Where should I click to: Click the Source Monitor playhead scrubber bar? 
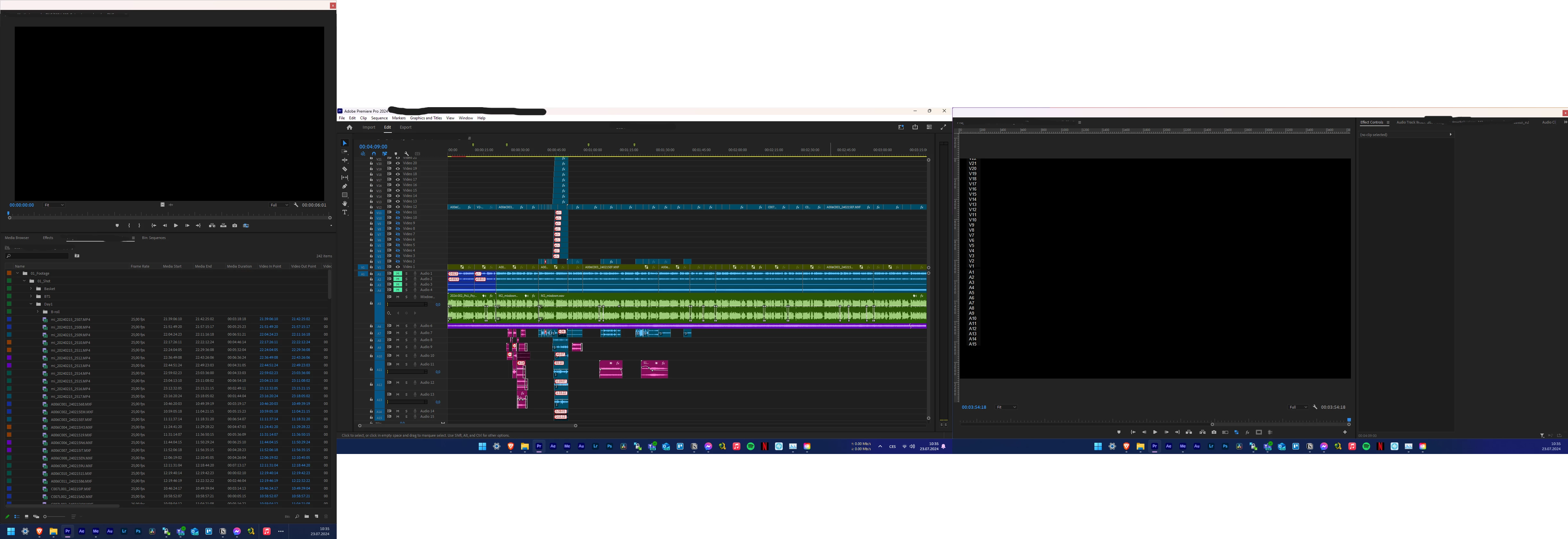click(x=169, y=213)
